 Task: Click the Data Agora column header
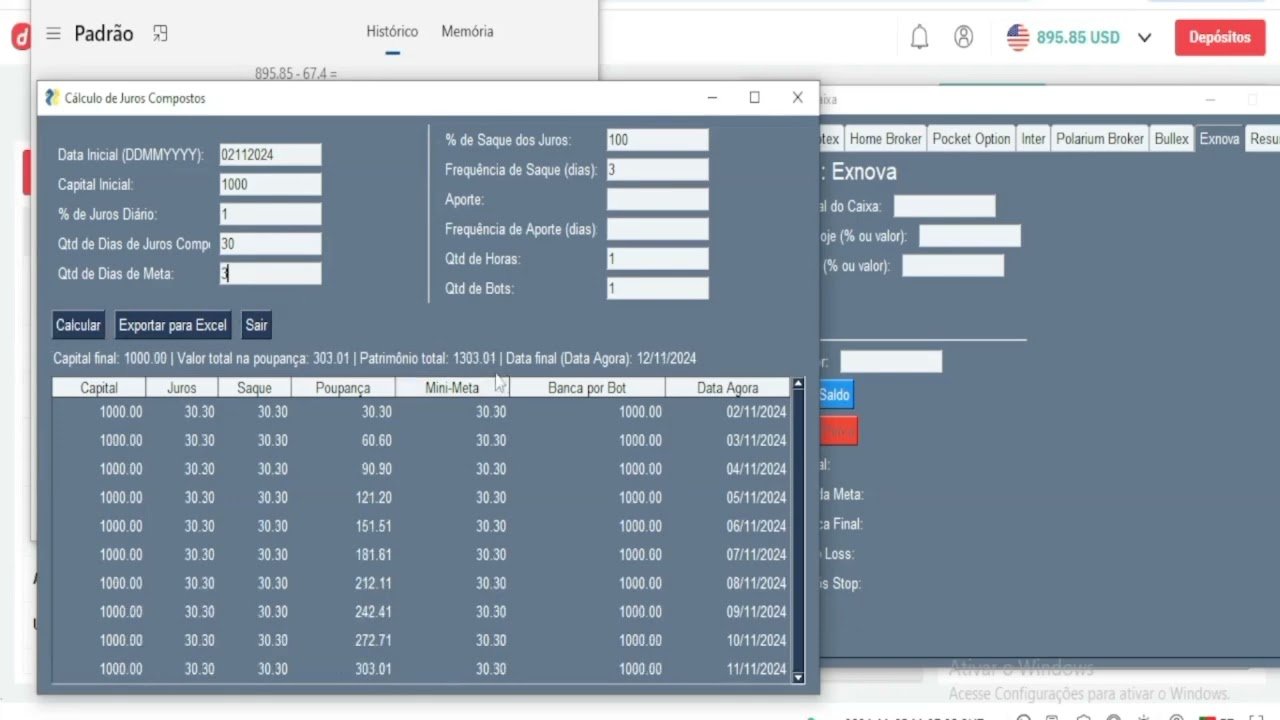click(x=728, y=388)
